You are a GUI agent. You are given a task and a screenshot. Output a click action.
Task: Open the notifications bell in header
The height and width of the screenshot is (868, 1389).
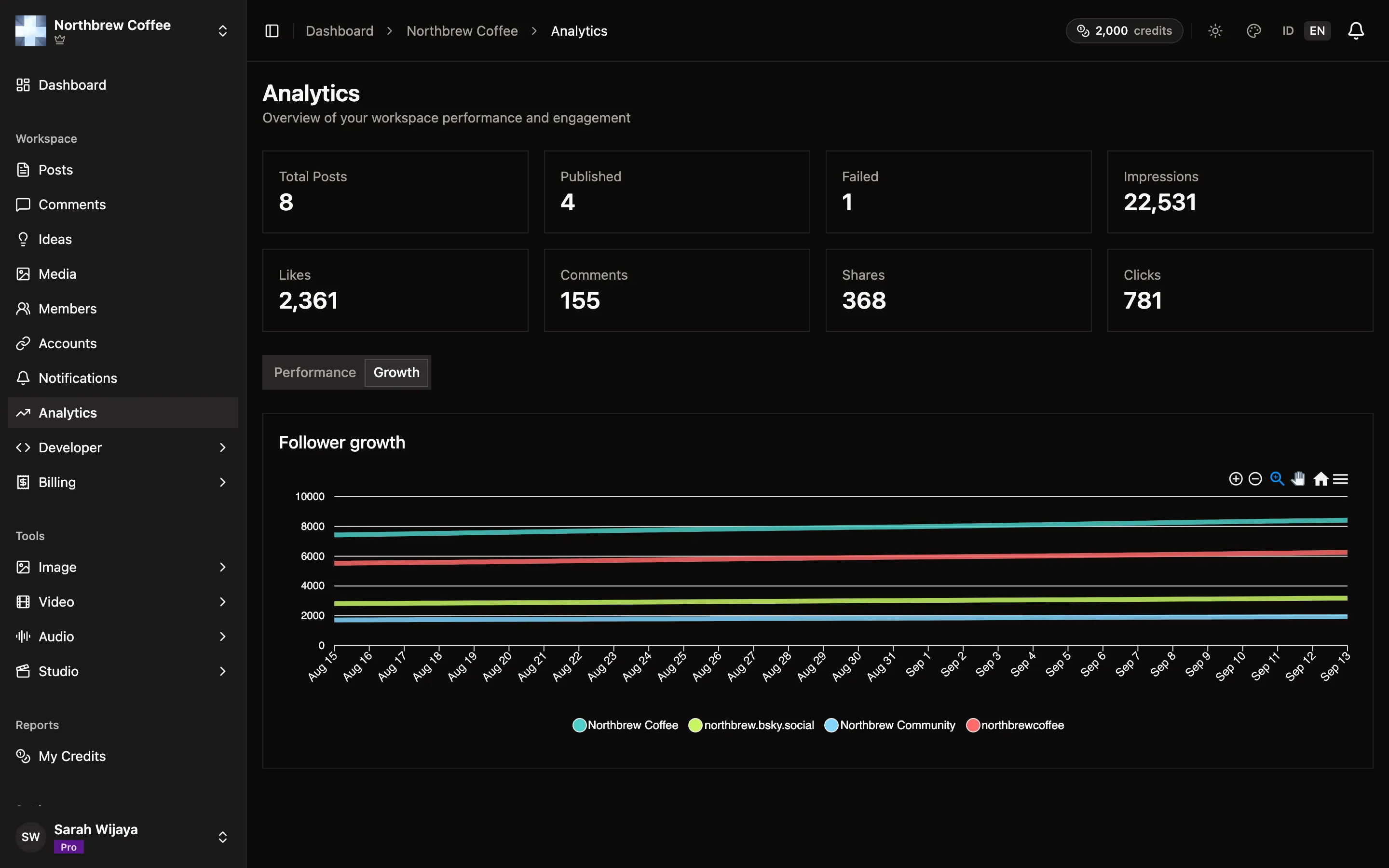tap(1356, 31)
